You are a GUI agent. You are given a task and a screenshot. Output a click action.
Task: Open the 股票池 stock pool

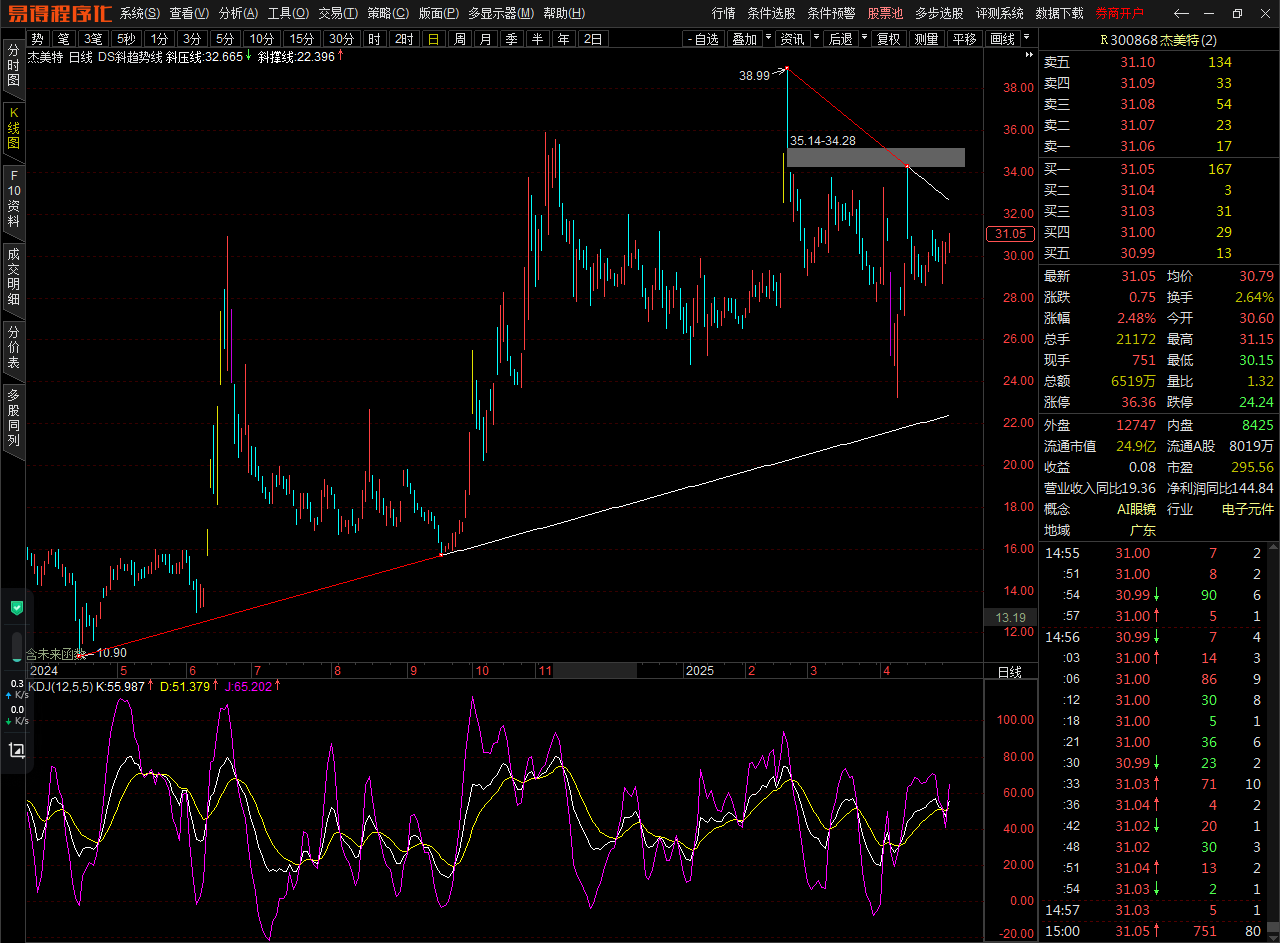[885, 13]
